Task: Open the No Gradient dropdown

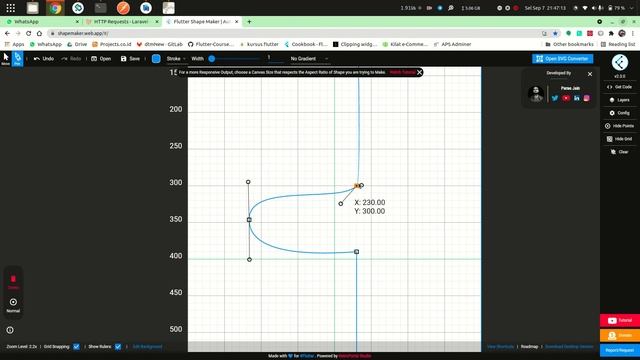Action: [309, 59]
